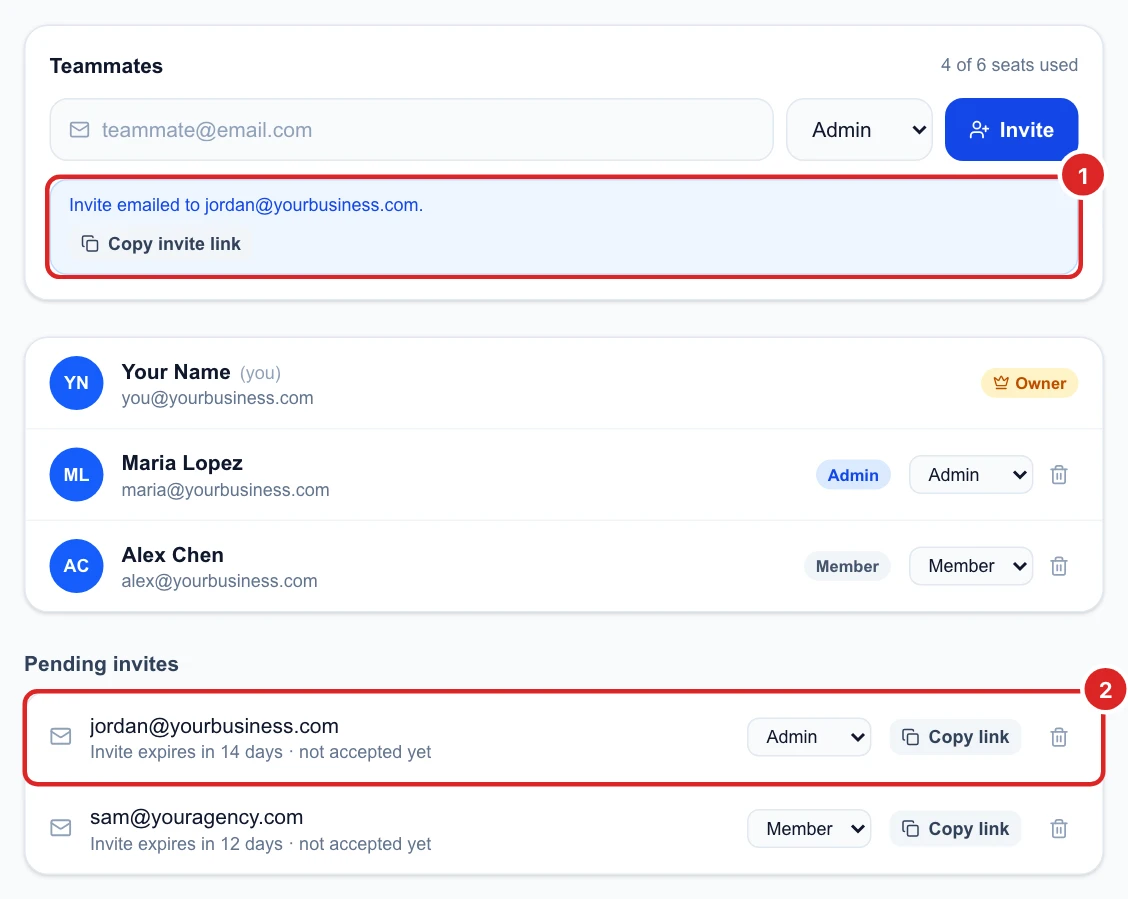Open the invite role dropdown set to Admin

(x=859, y=129)
